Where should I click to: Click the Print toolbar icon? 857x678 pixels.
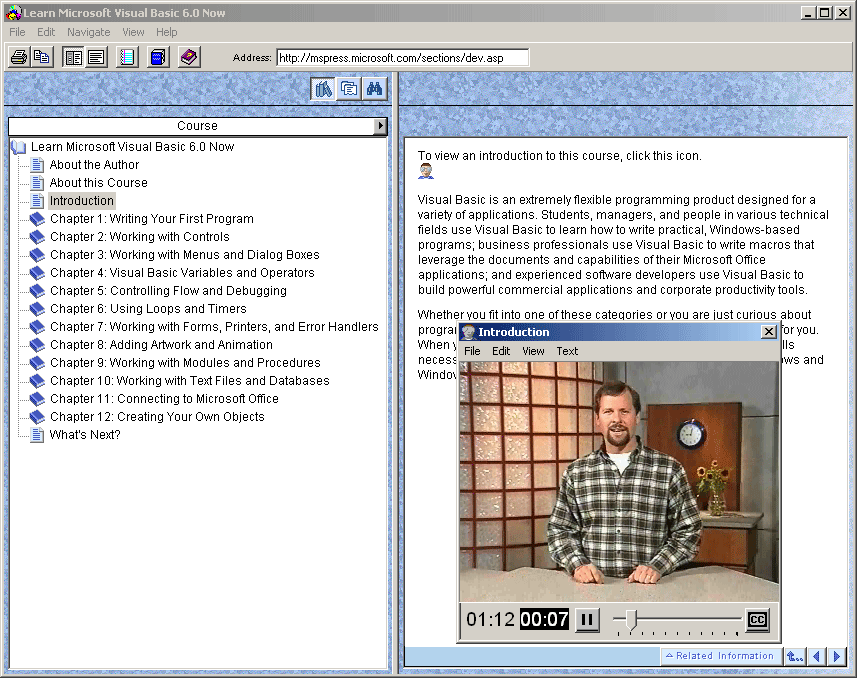(19, 57)
